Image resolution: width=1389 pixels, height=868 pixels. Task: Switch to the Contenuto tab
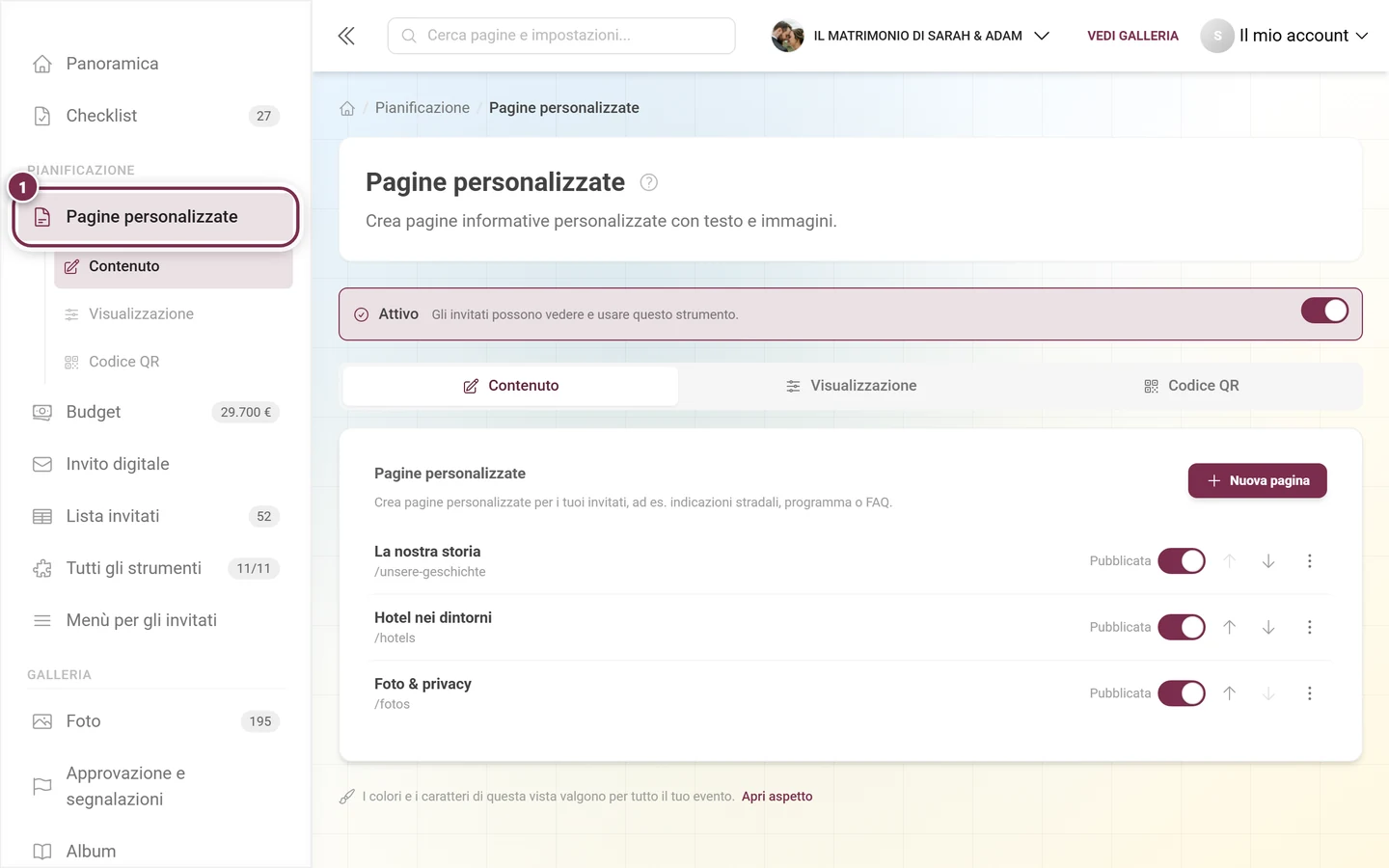pyautogui.click(x=511, y=386)
